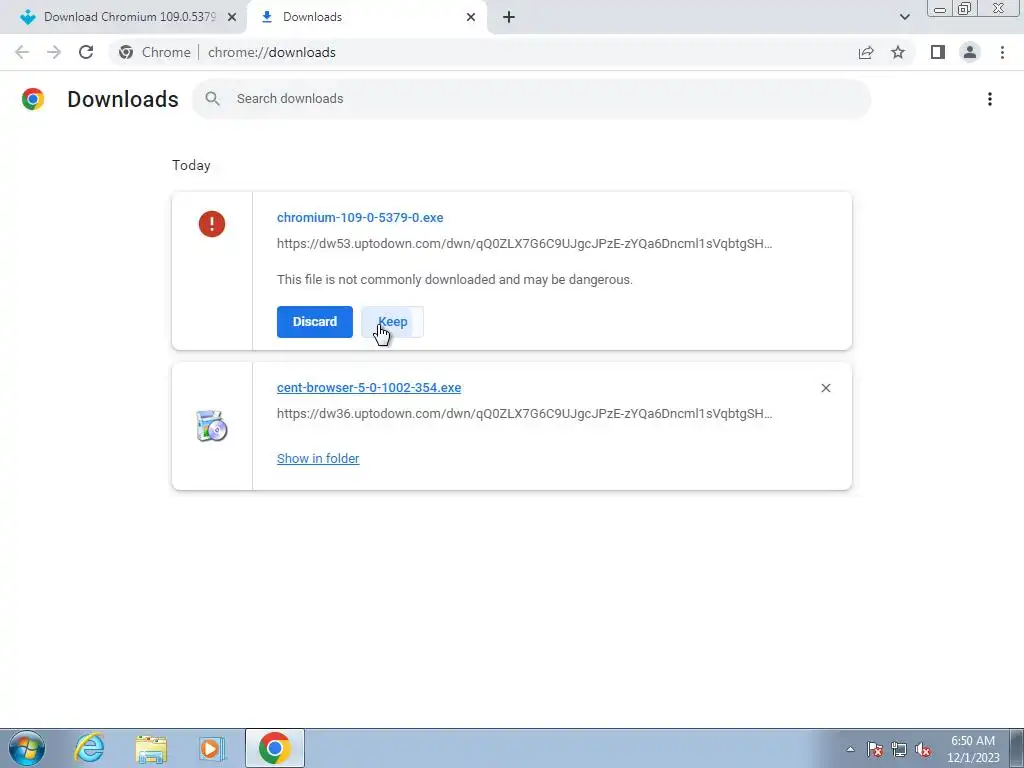
Task: Reload the downloads page
Action: point(86,52)
